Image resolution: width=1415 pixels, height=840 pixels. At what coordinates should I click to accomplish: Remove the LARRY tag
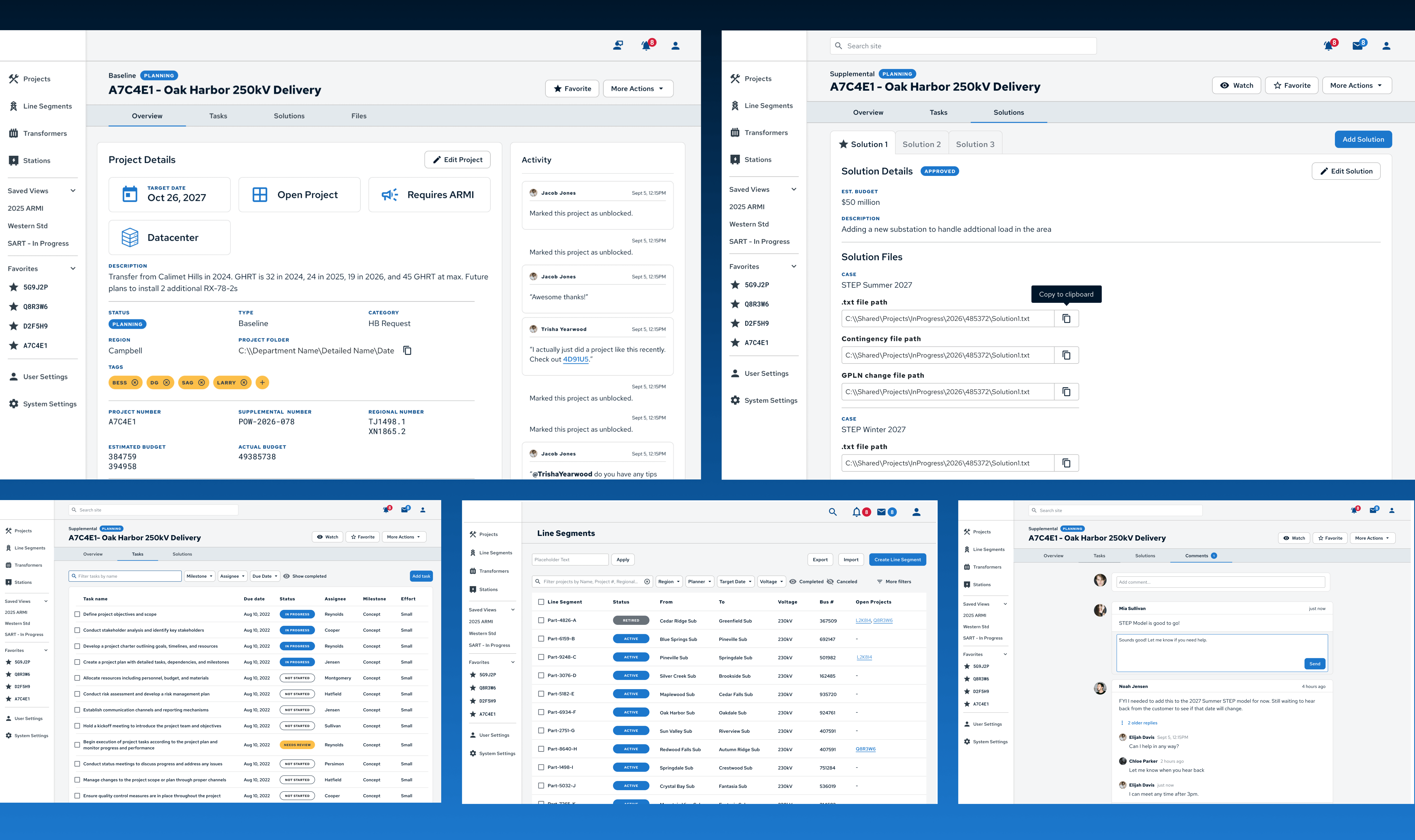[x=244, y=383]
